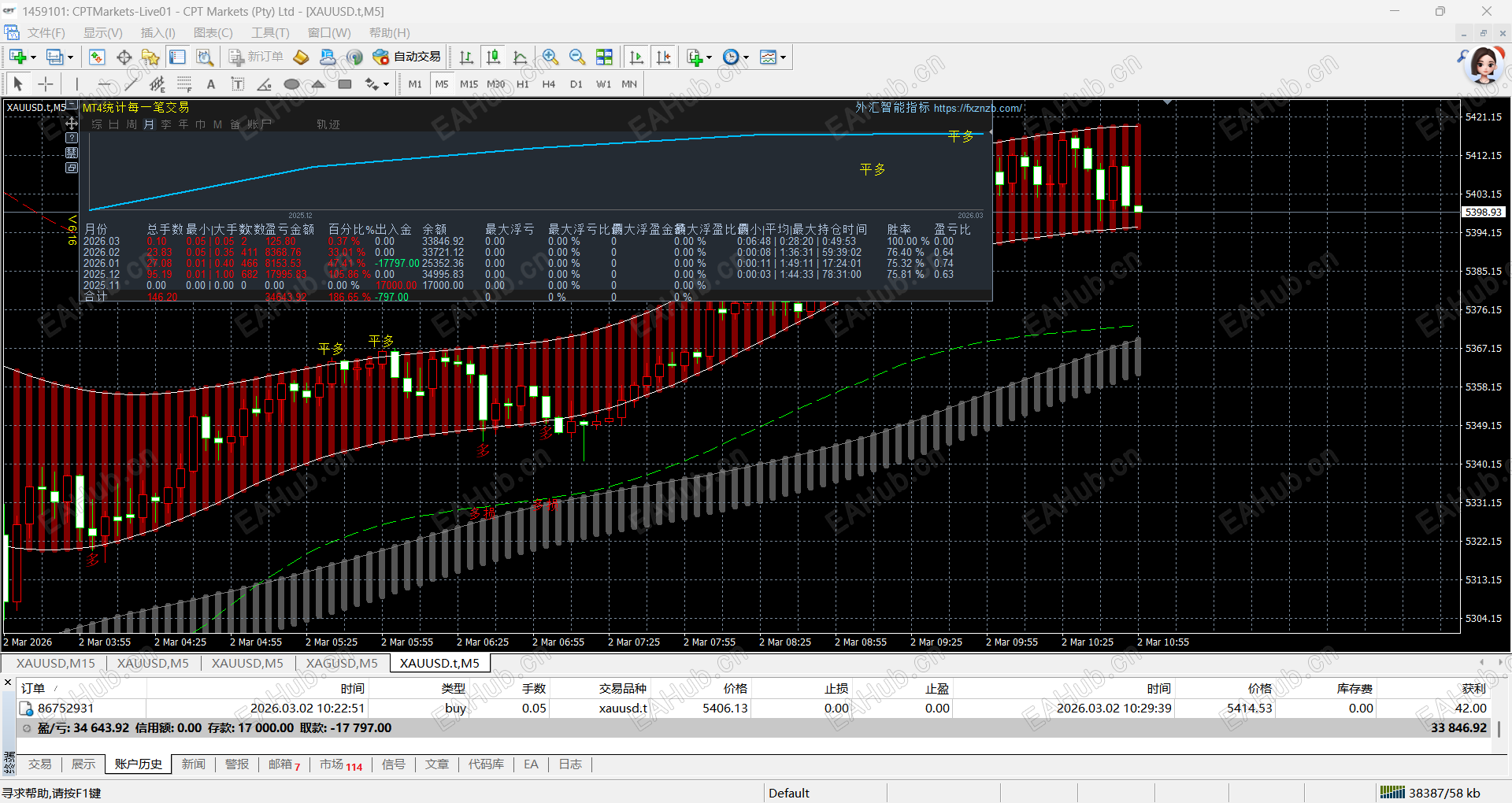
Task: Open the https://fxznzb.com/ link
Action: coord(977,109)
